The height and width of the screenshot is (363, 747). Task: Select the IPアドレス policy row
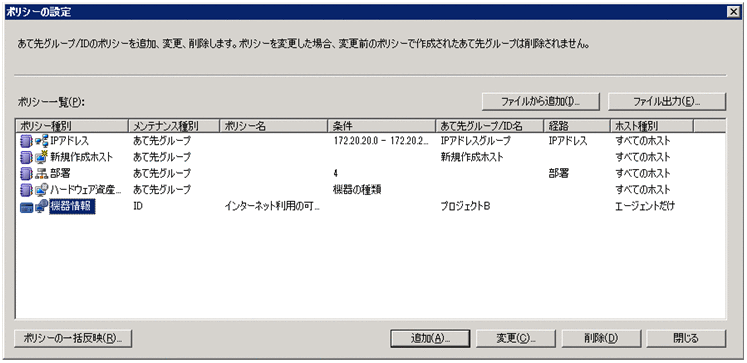pyautogui.click(x=370, y=141)
